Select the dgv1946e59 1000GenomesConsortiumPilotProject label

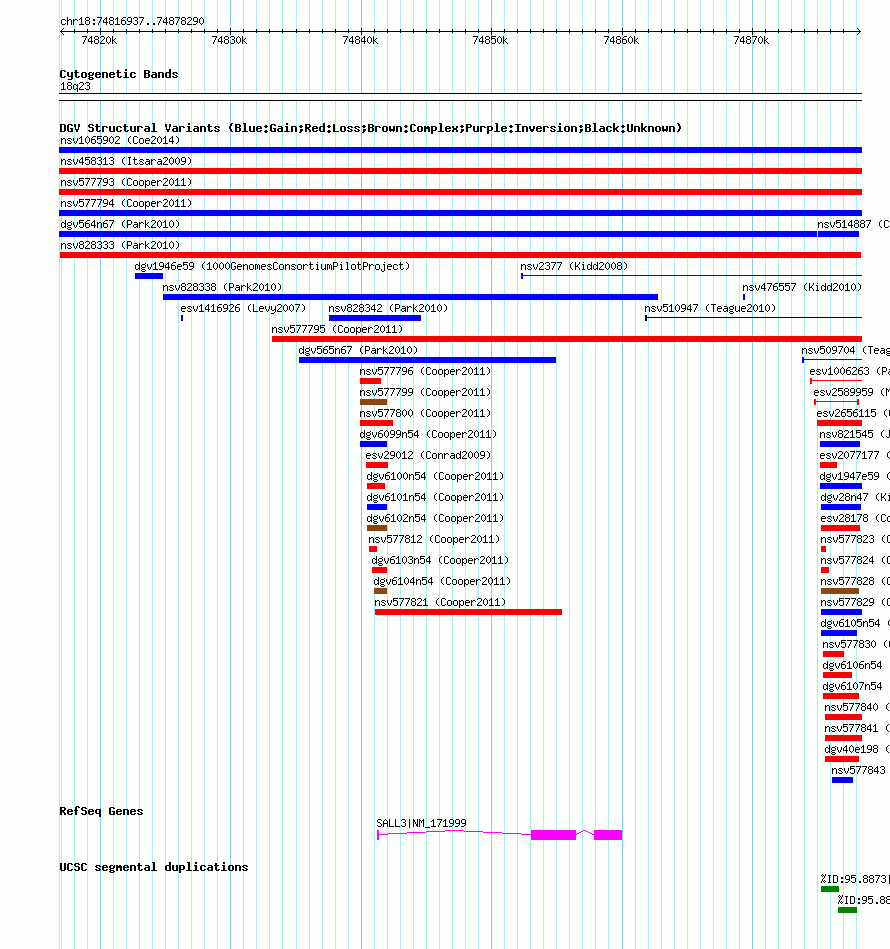point(272,266)
